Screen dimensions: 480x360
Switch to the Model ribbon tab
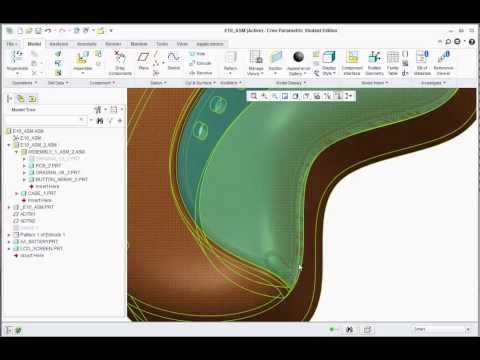[x=34, y=44]
